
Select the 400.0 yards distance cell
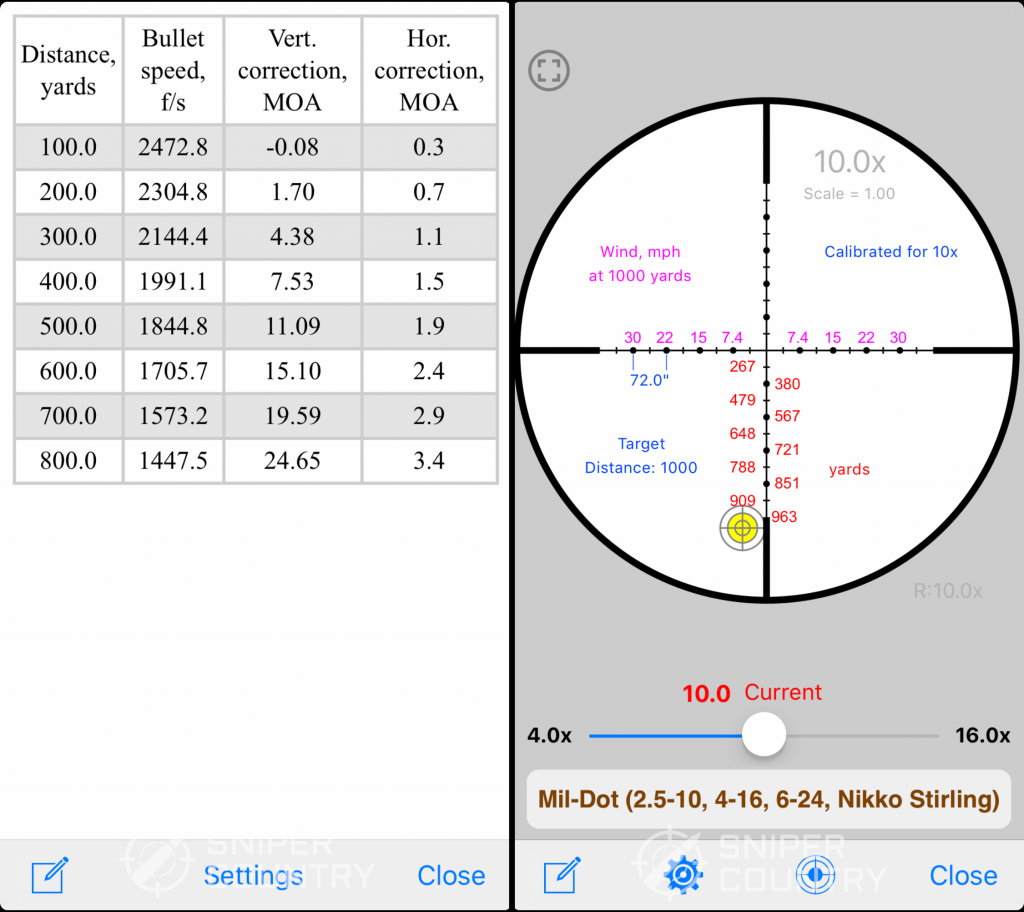coord(69,282)
